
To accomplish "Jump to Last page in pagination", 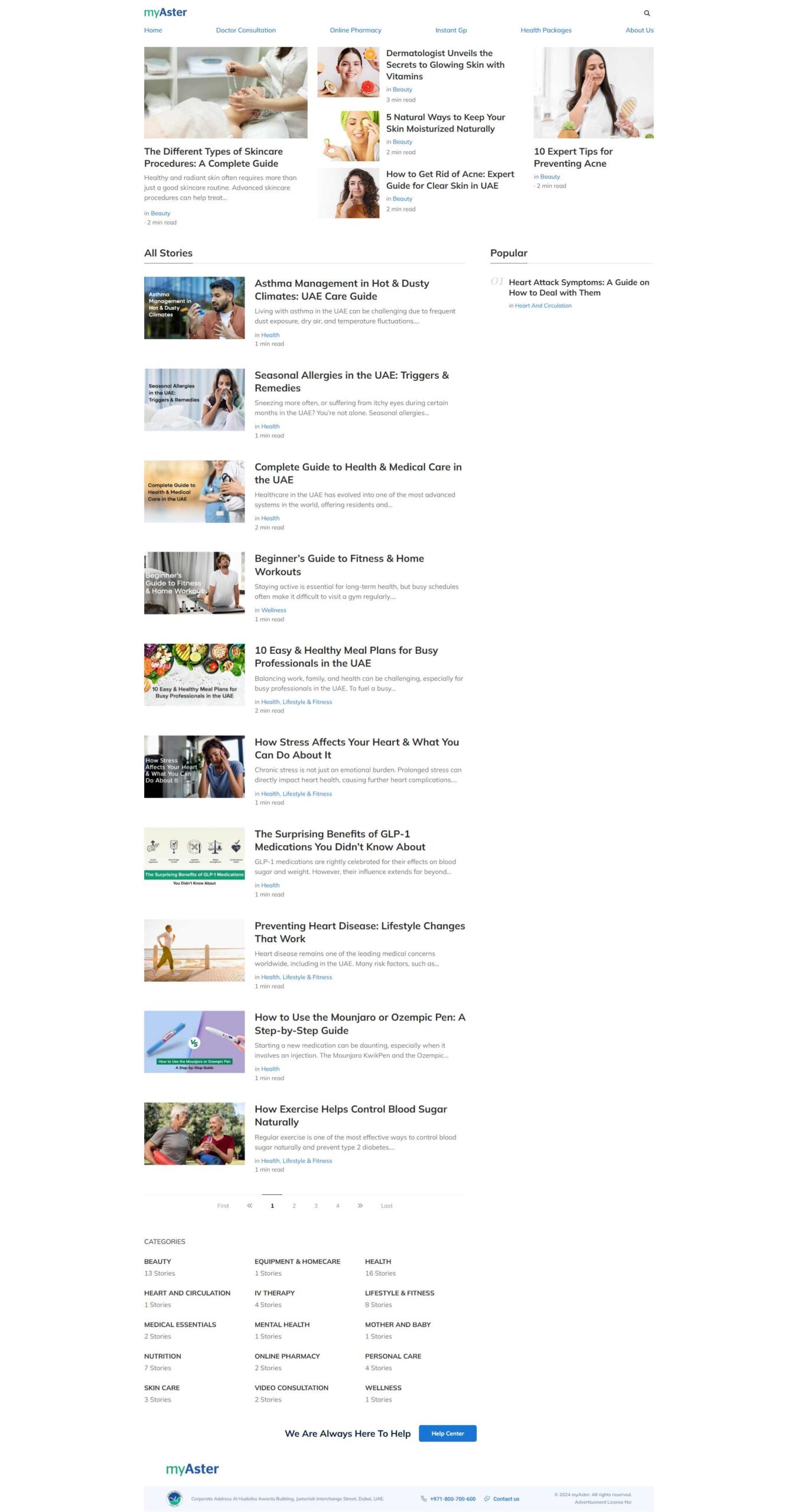I will coord(386,1205).
